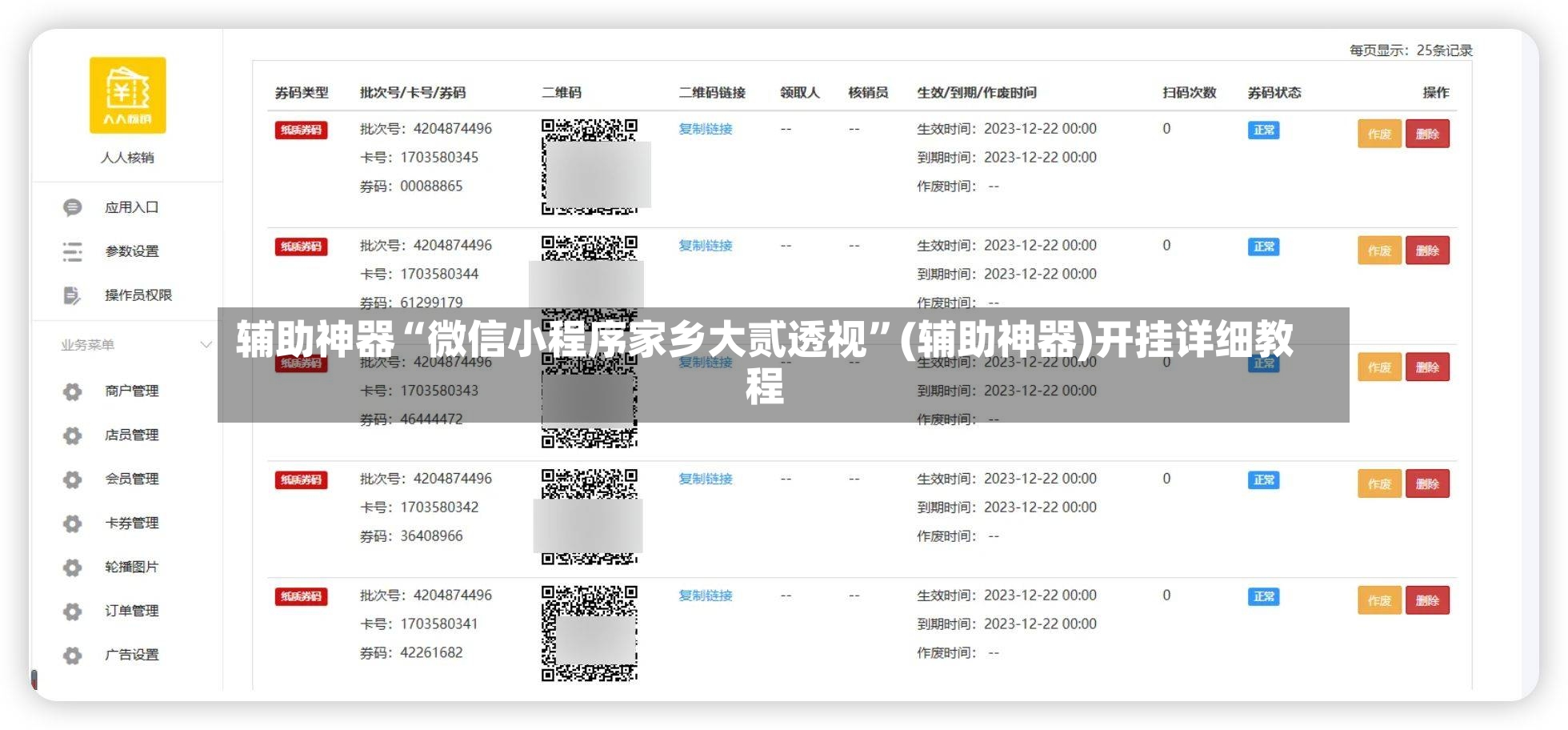Screen dimensions: 1568x730
Task: Click QR code for card 1703580345
Action: point(590,166)
